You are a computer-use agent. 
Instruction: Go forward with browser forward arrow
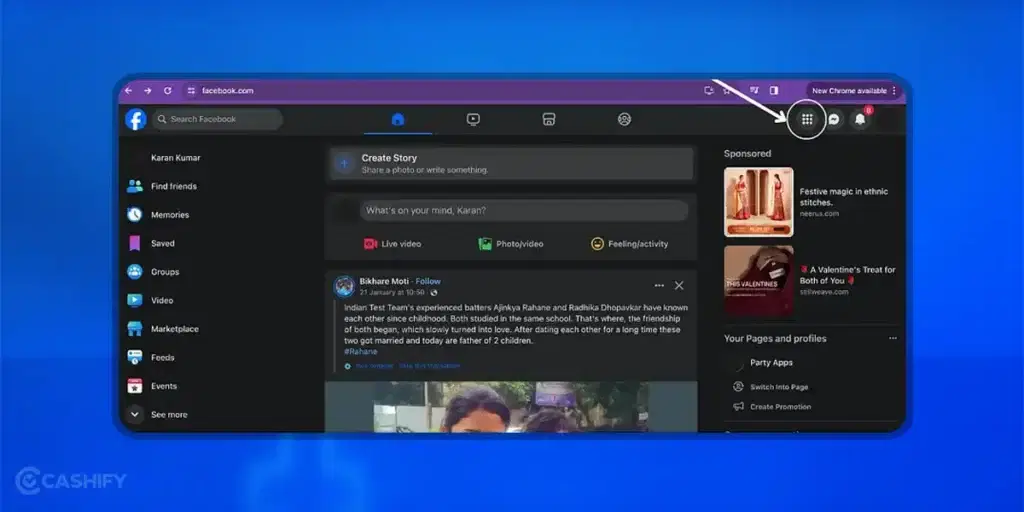pos(148,91)
